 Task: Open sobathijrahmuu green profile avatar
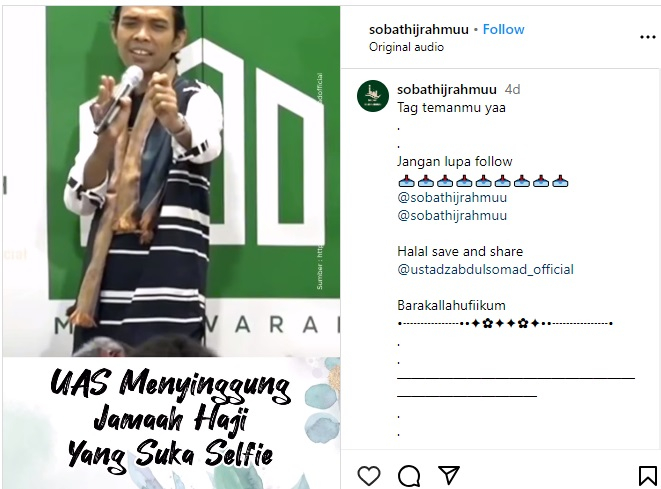373,96
